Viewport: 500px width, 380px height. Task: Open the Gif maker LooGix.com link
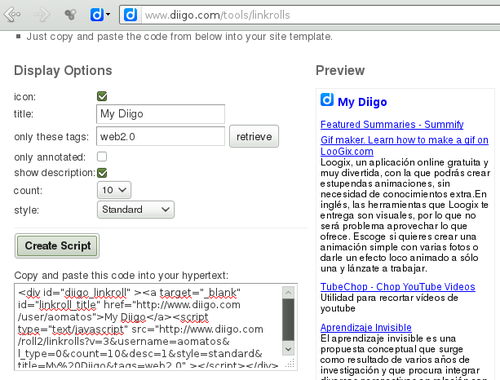(x=404, y=146)
